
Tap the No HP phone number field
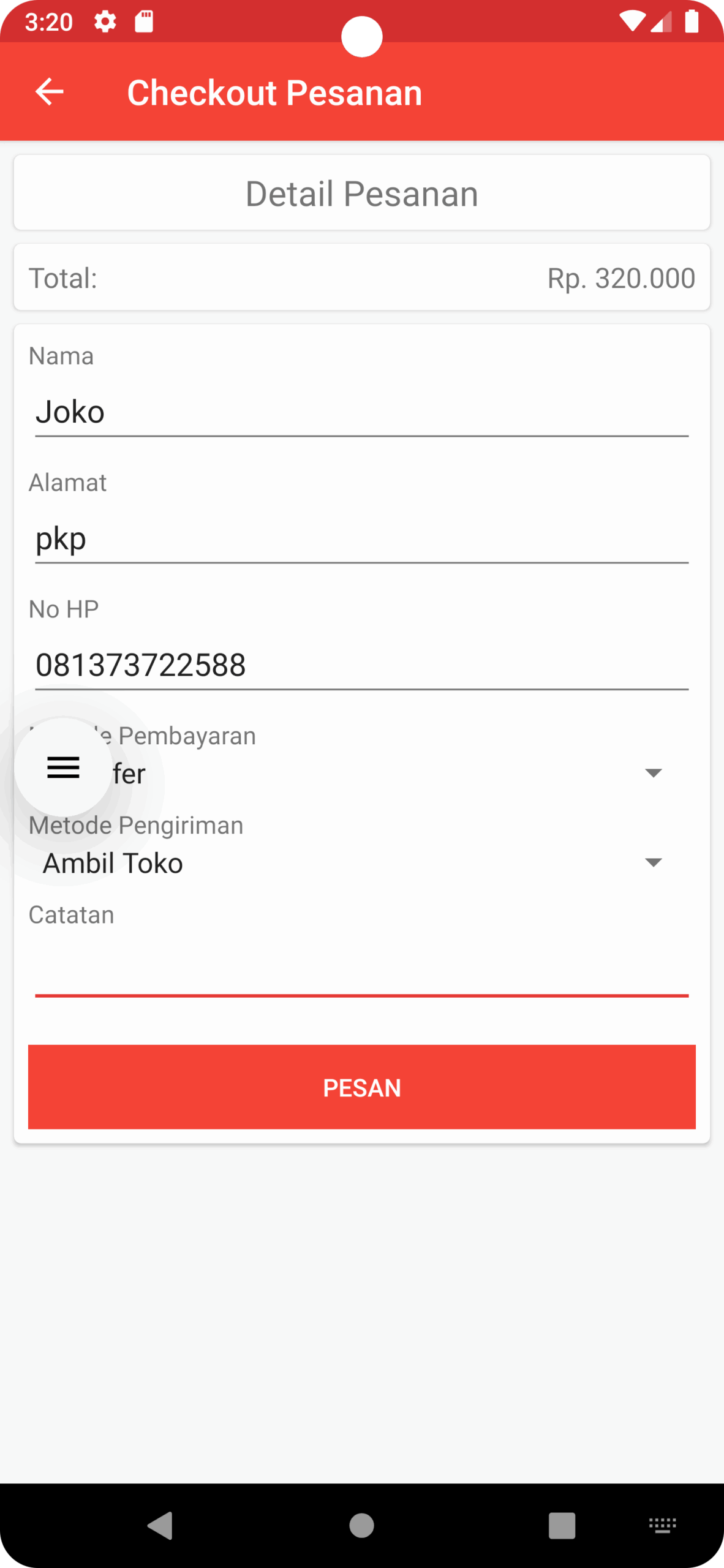(361, 665)
